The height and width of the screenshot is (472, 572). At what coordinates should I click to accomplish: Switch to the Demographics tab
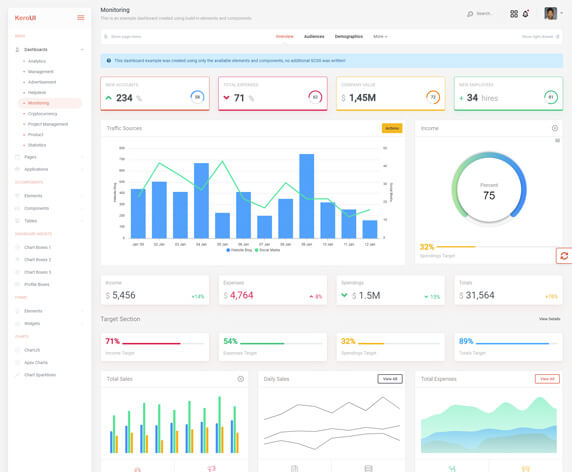[x=349, y=36]
